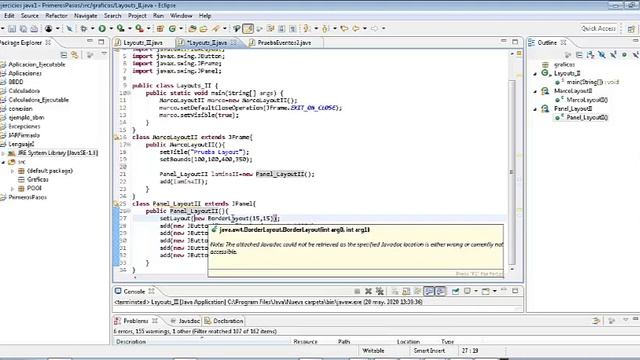This screenshot has width=640, height=360.
Task: Toggle Hide Static Members in Outline
Action: pyautogui.click(x=613, y=55)
